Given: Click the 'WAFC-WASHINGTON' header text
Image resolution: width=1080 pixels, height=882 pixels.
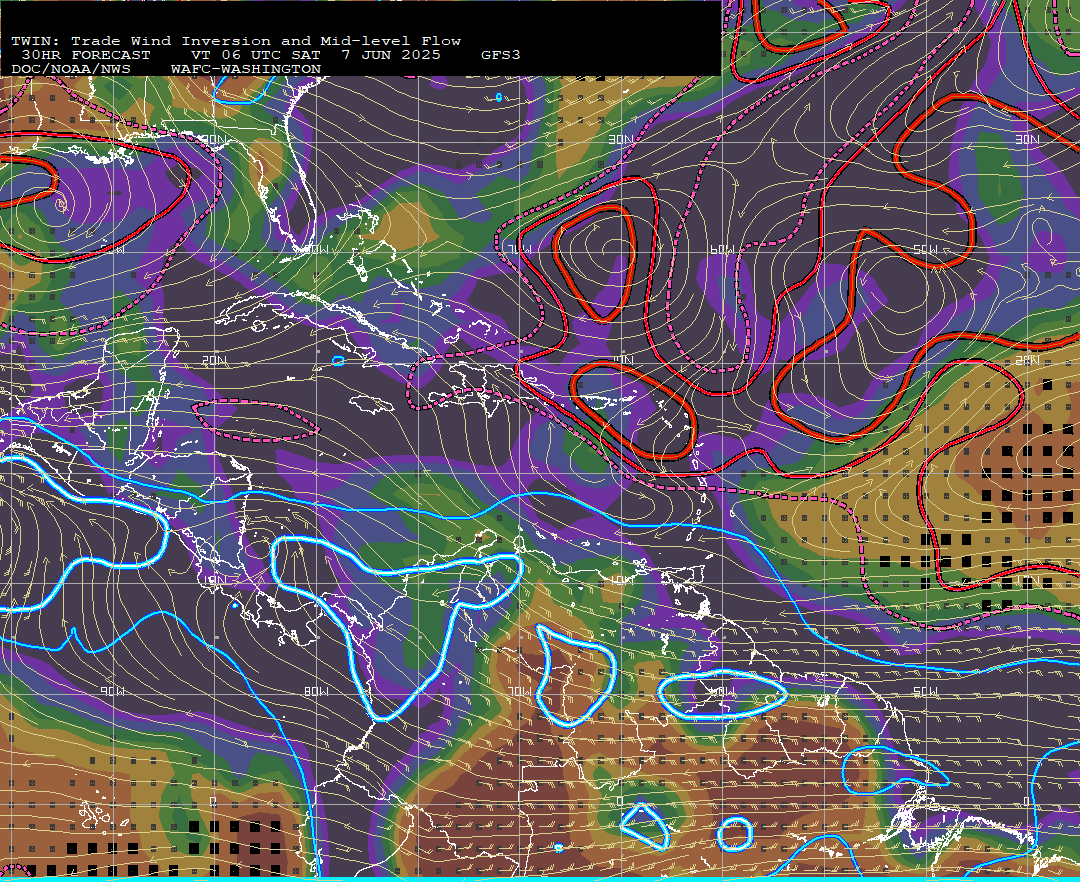Looking at the screenshot, I should [x=246, y=70].
